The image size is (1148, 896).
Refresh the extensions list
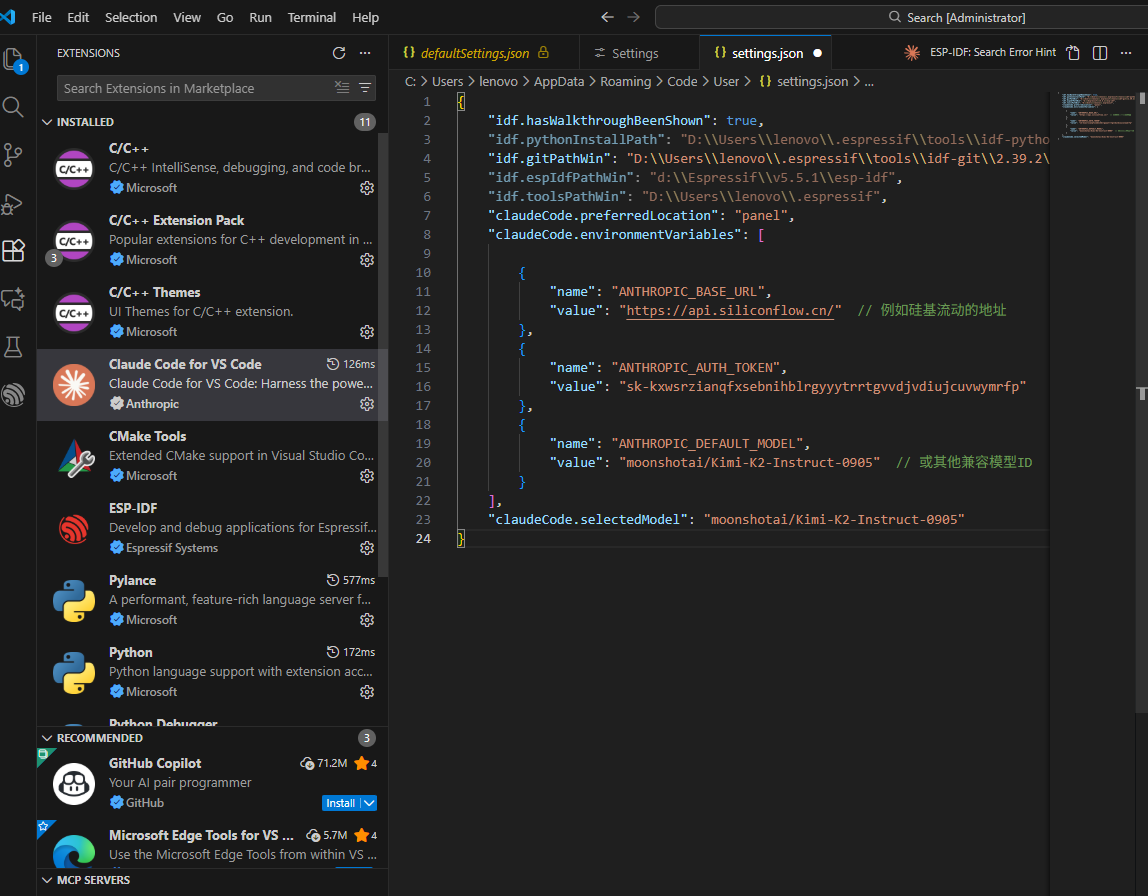tap(339, 53)
